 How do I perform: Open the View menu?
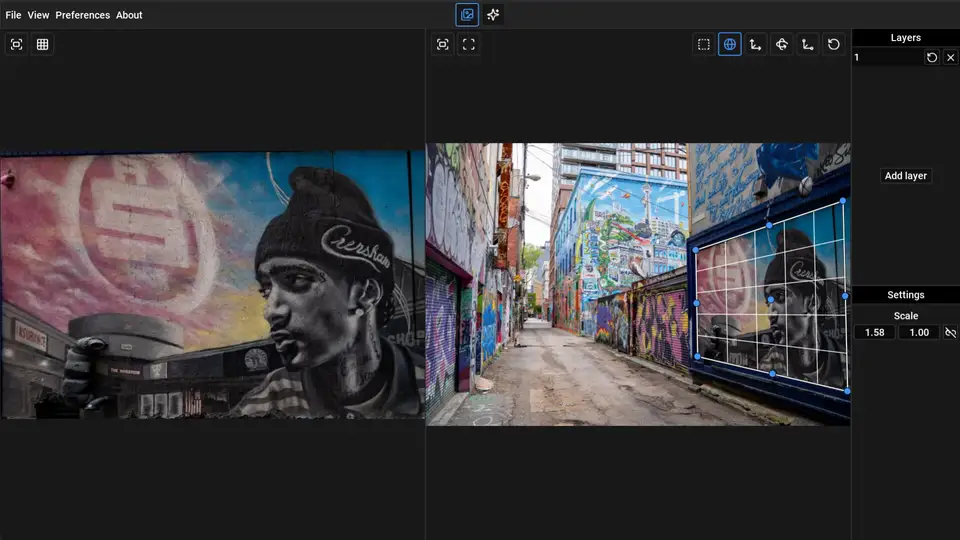click(38, 15)
